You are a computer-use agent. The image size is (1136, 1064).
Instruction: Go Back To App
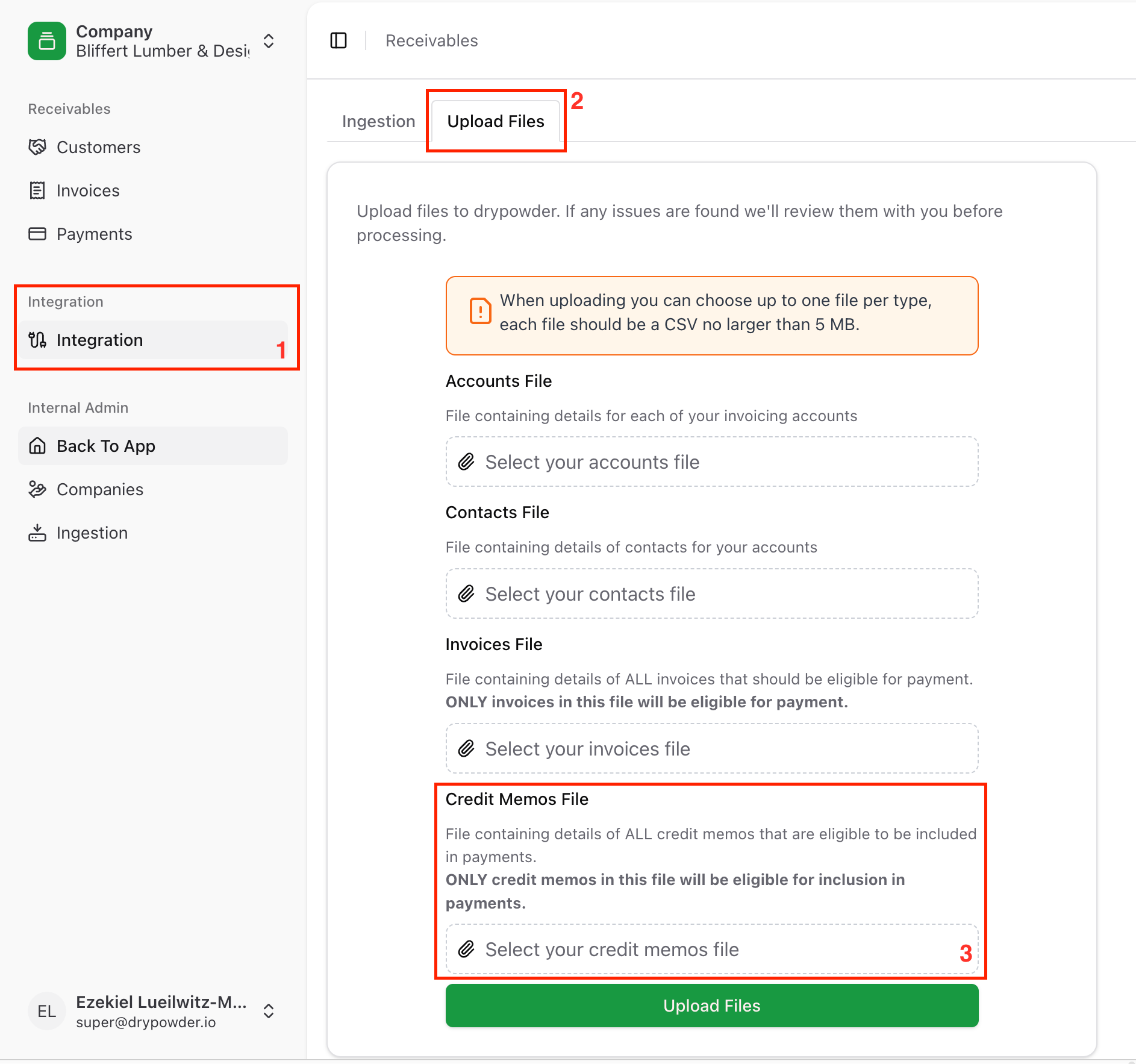(x=153, y=446)
